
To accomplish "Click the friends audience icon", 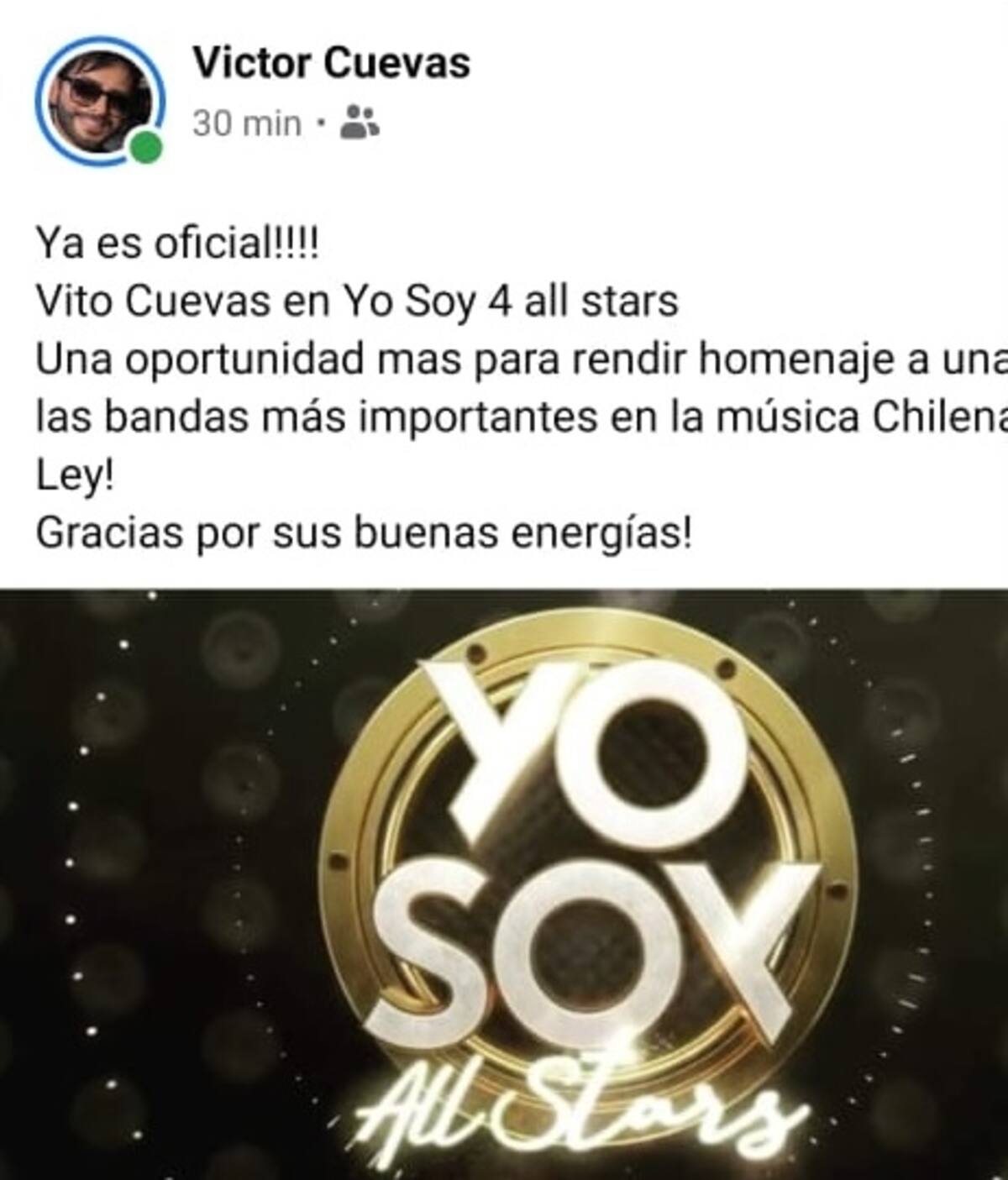I will [x=360, y=122].
